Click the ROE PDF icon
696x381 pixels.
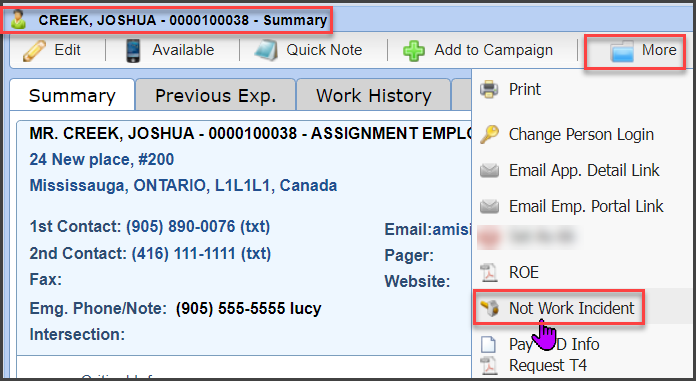[x=489, y=272]
